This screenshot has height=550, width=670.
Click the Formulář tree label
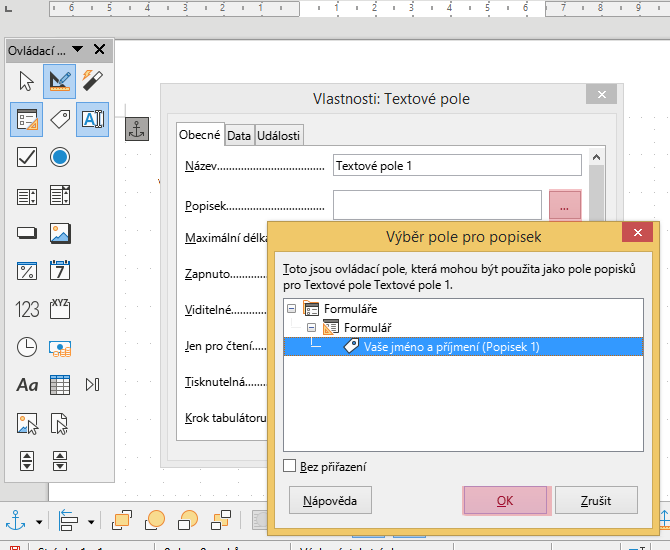pos(367,328)
